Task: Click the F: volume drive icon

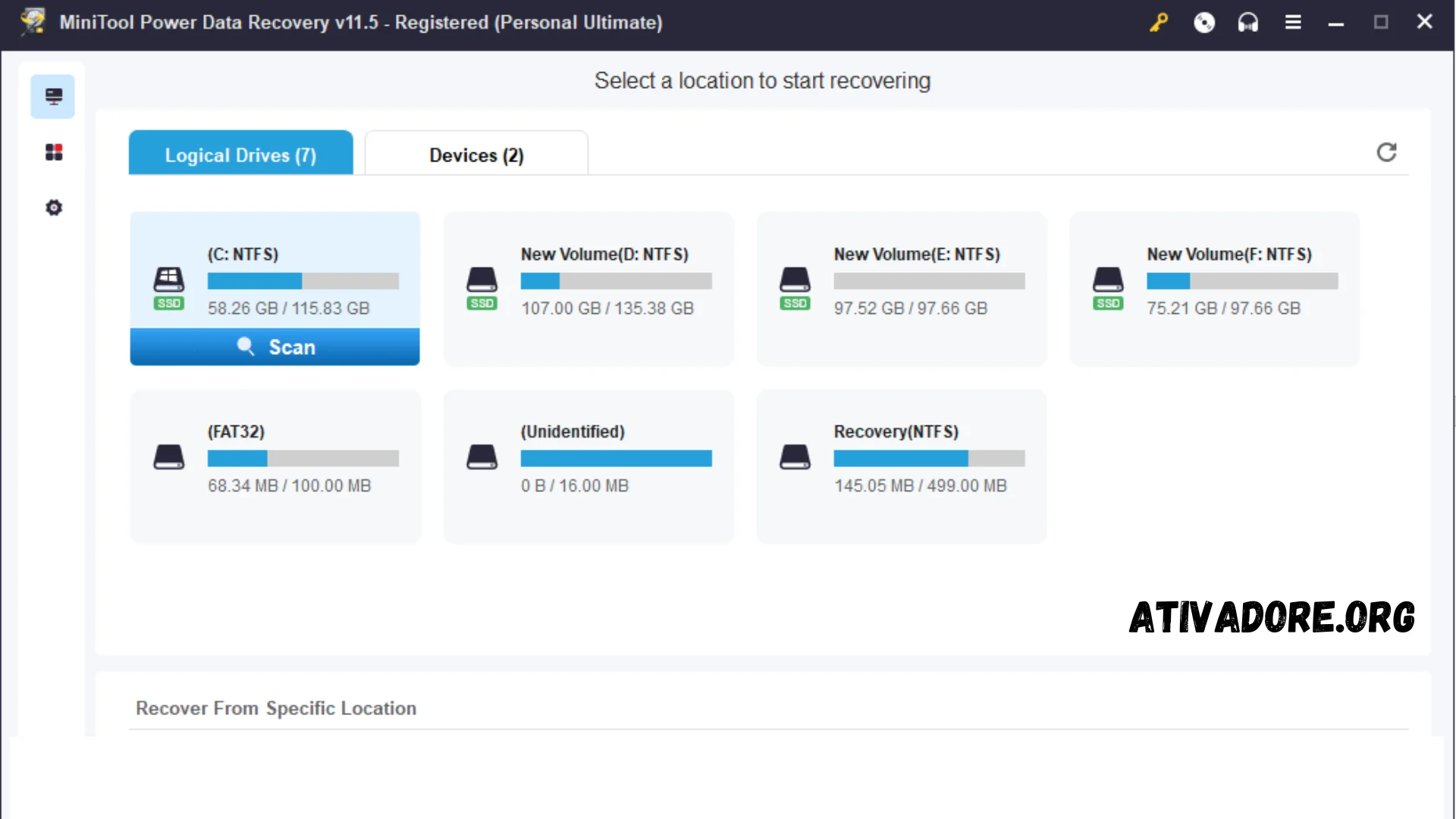Action: tap(1108, 280)
